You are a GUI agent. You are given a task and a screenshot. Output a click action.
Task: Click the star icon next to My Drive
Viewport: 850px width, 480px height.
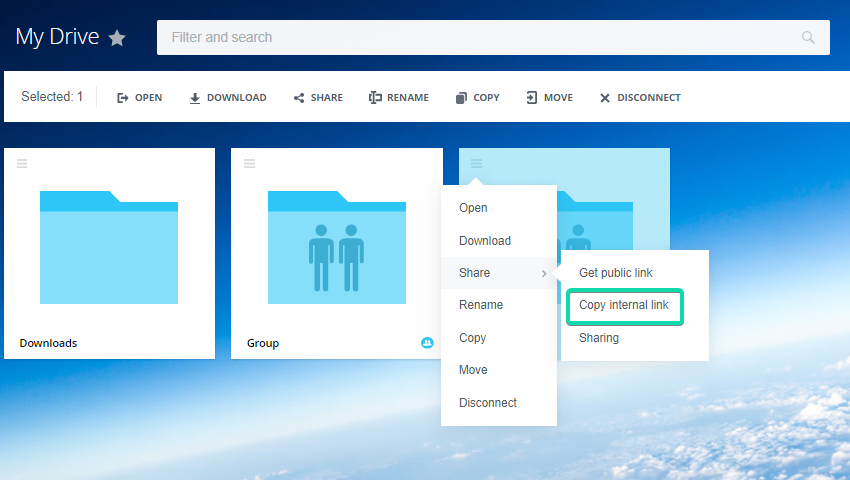click(117, 38)
